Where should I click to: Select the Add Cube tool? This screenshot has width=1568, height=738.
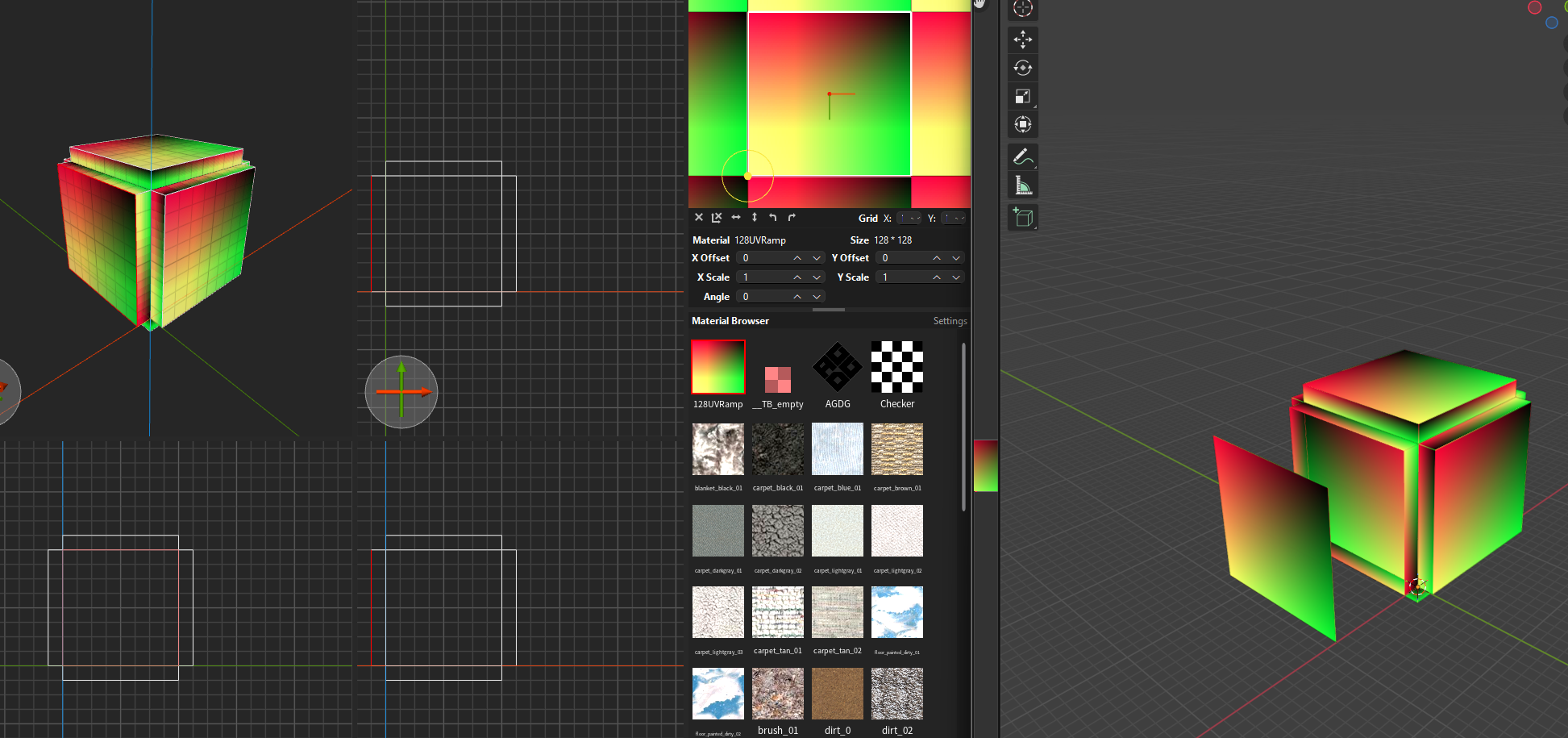click(x=1022, y=217)
